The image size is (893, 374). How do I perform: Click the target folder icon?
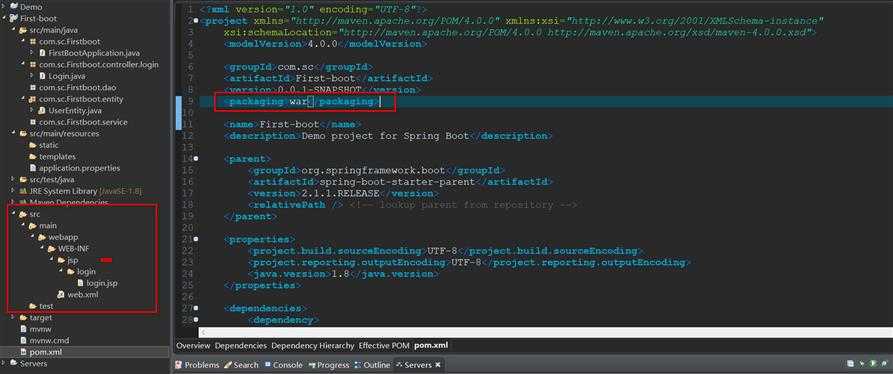pyautogui.click(x=23, y=318)
